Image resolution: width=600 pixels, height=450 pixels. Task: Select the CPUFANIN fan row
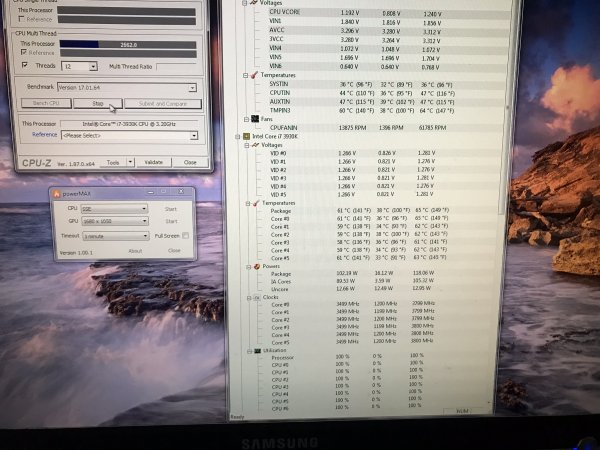coord(381,127)
